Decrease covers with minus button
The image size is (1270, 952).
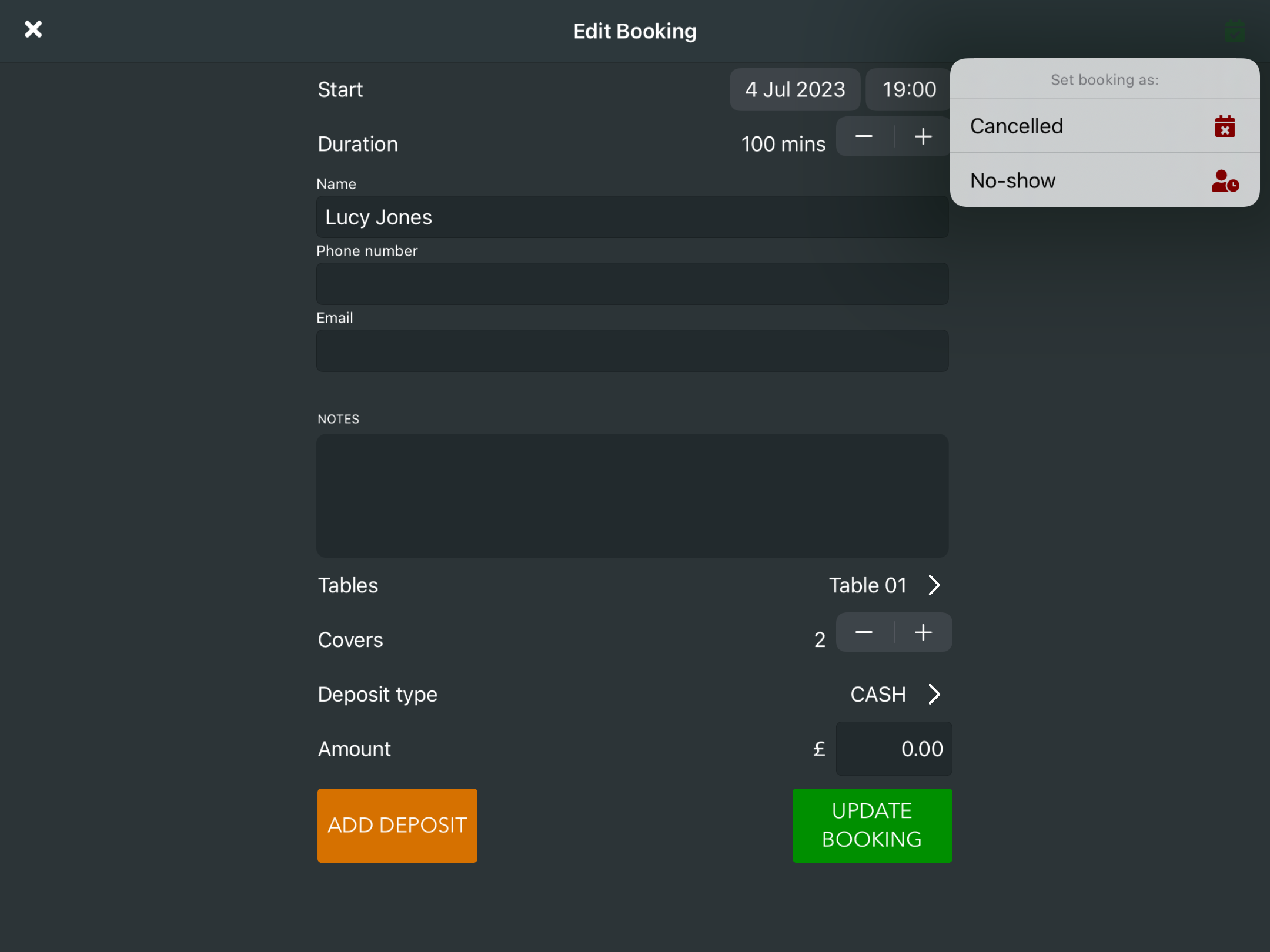[864, 633]
